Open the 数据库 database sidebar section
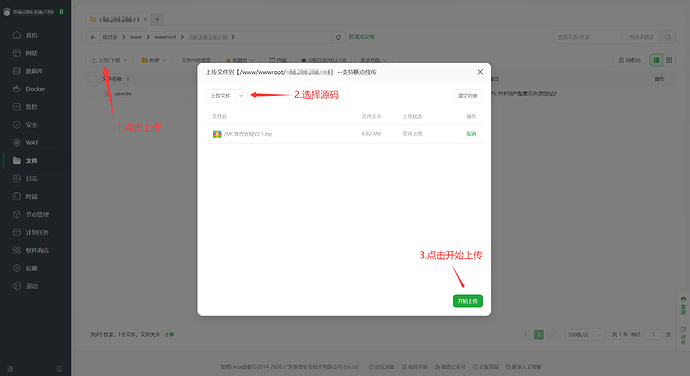This screenshot has height=376, width=690. pyautogui.click(x=32, y=71)
